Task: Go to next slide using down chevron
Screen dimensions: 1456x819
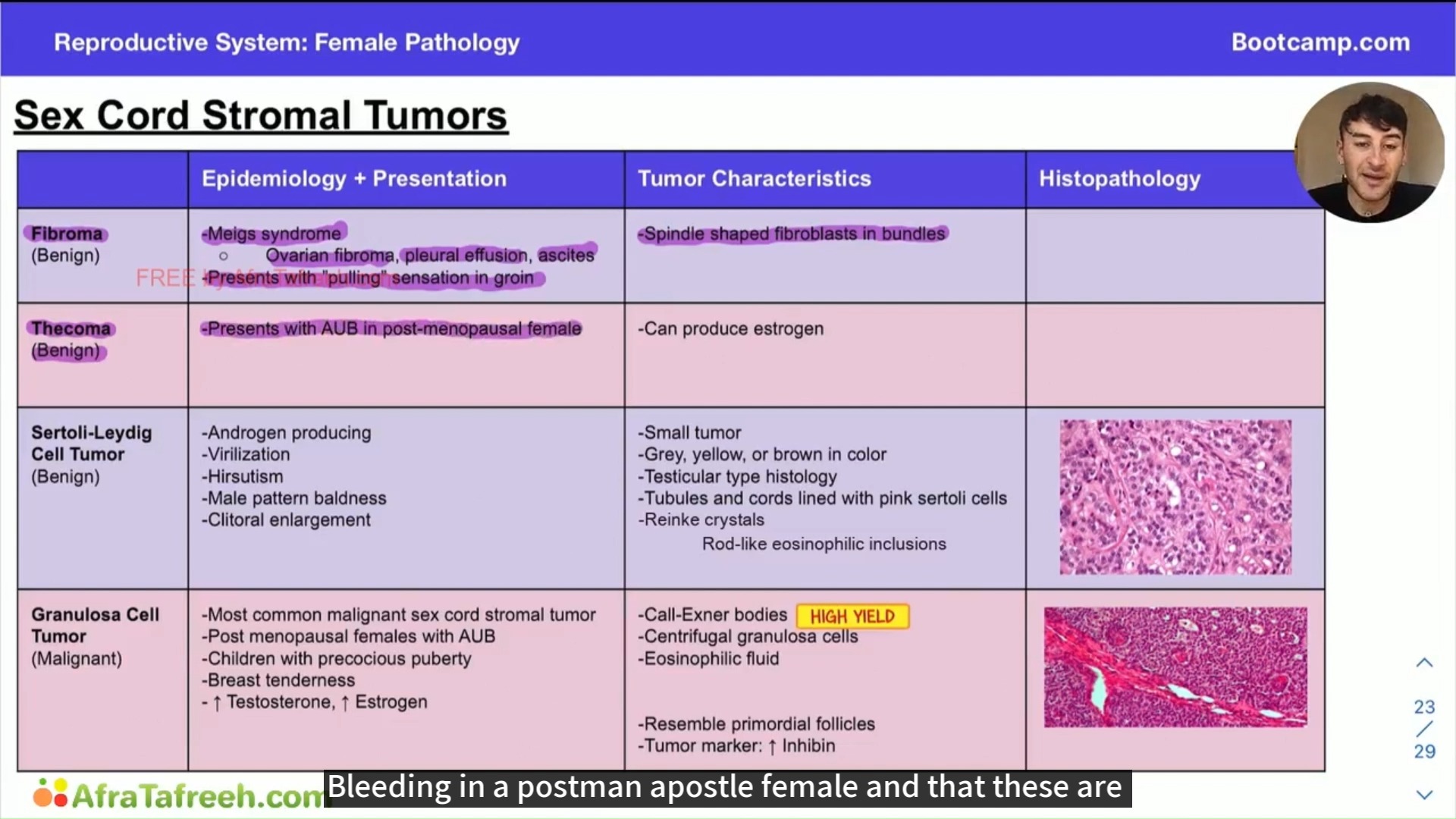Action: pyautogui.click(x=1424, y=795)
